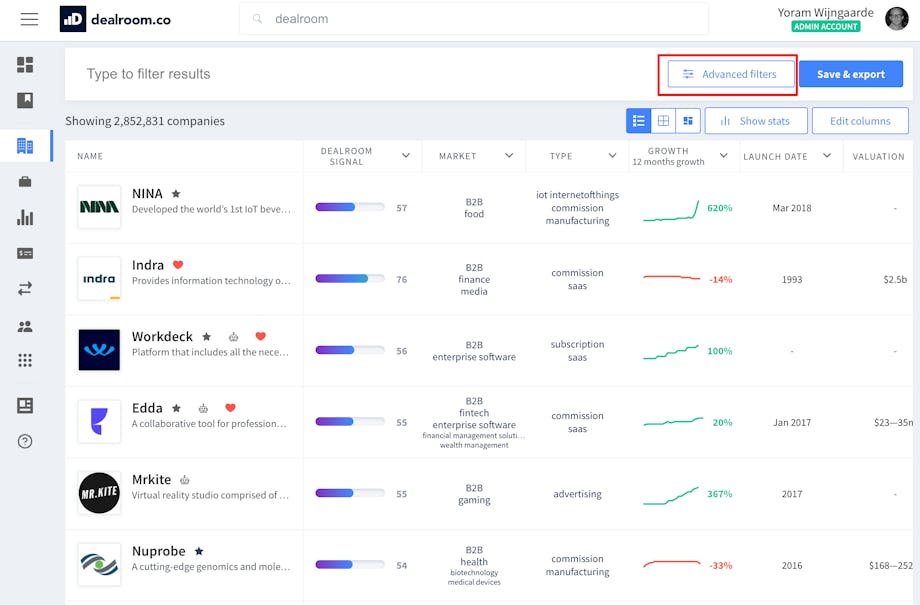This screenshot has height=605, width=920.
Task: Open the news layout icon in the sidebar
Action: pyautogui.click(x=25, y=405)
